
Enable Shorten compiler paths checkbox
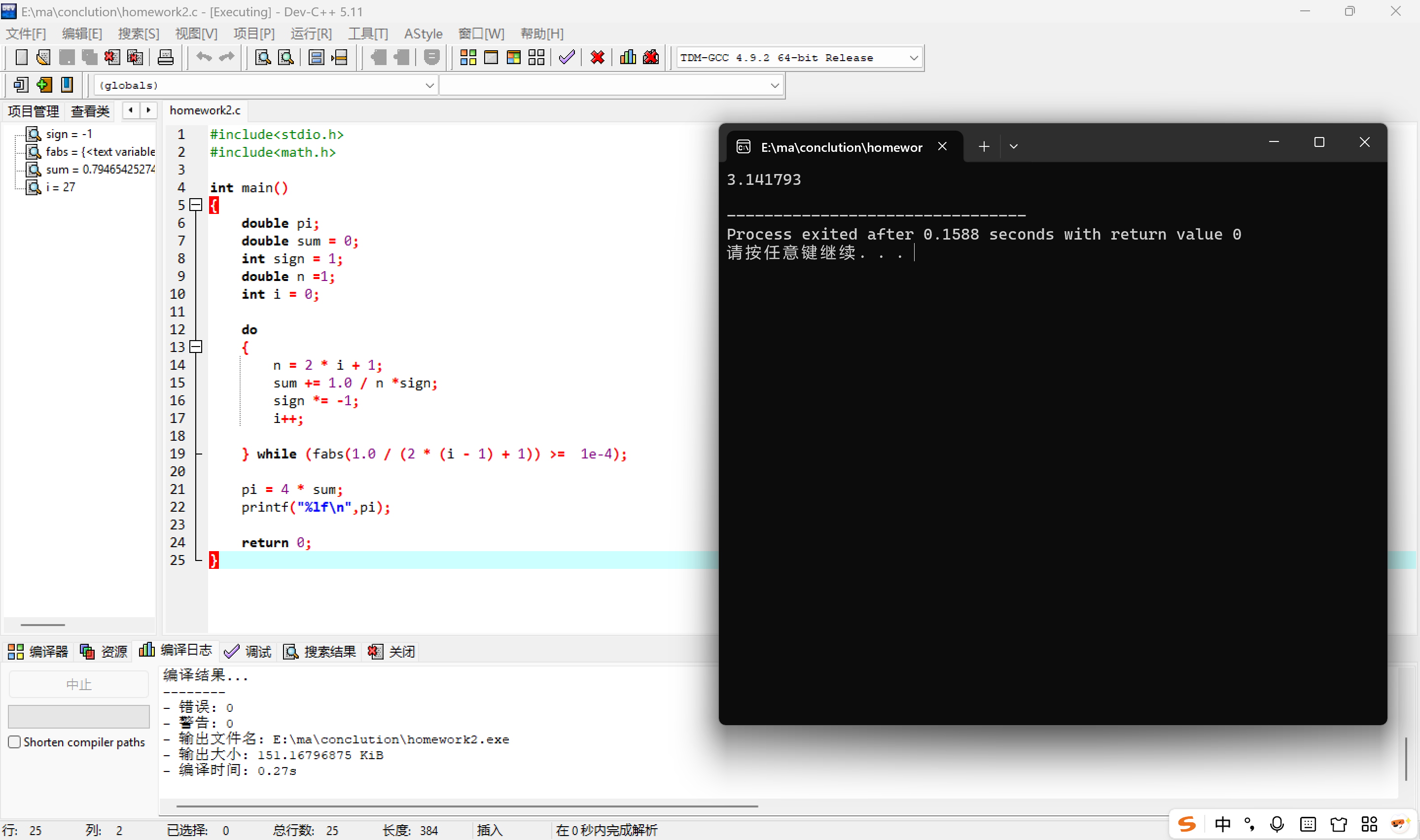pyautogui.click(x=15, y=742)
